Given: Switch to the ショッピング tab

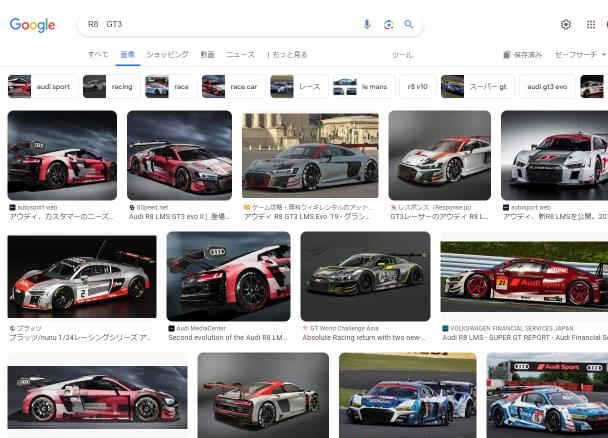Looking at the screenshot, I should click(167, 55).
